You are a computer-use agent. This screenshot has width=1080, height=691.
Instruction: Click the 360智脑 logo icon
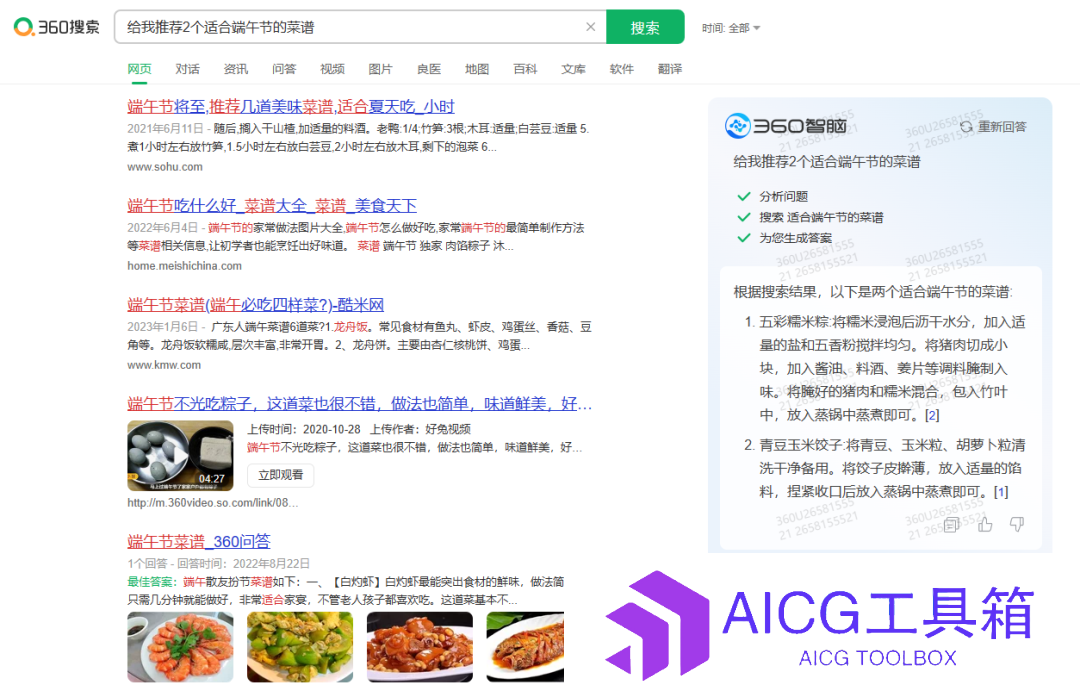tap(738, 125)
